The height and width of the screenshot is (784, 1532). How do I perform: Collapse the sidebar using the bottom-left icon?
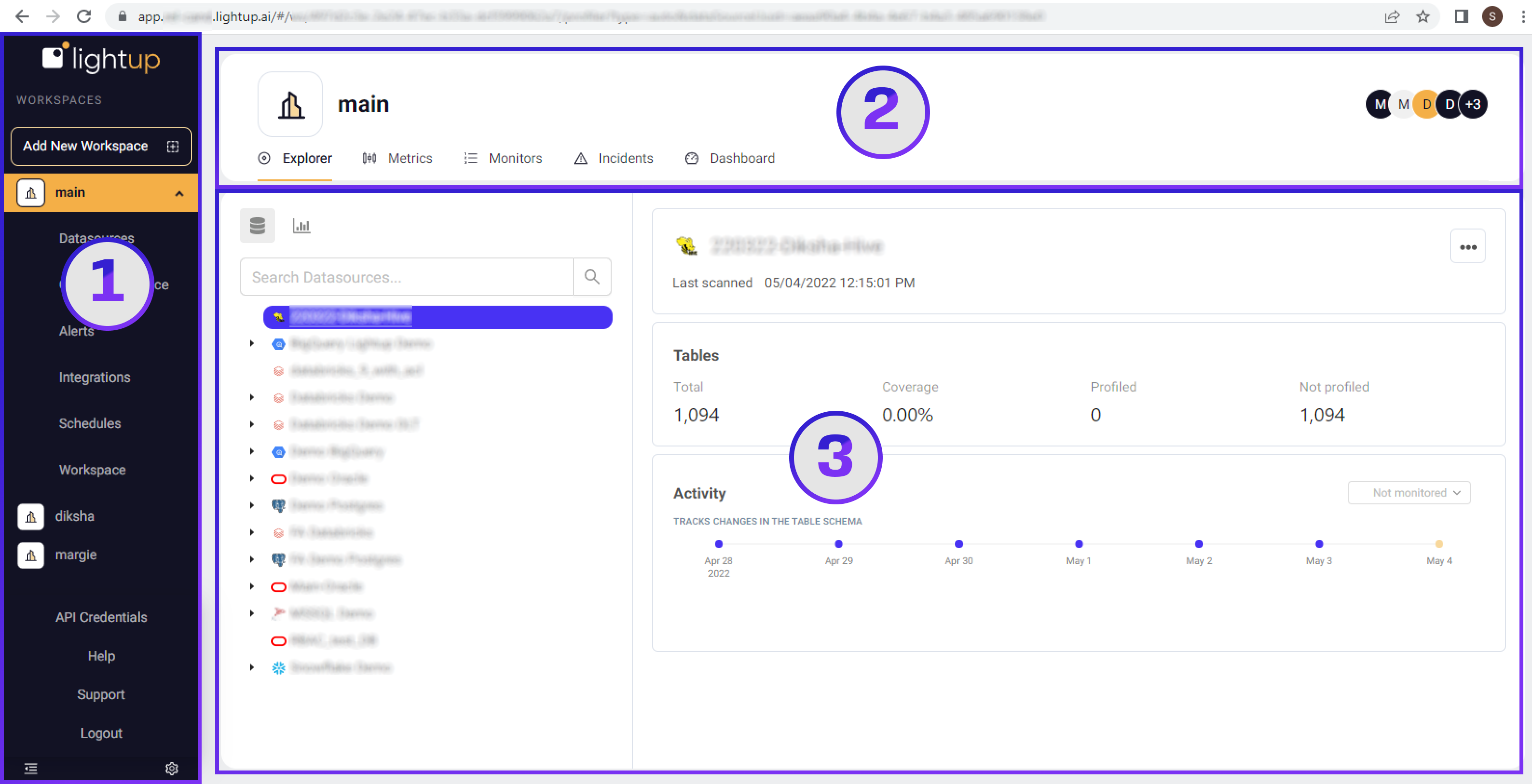coord(30,768)
